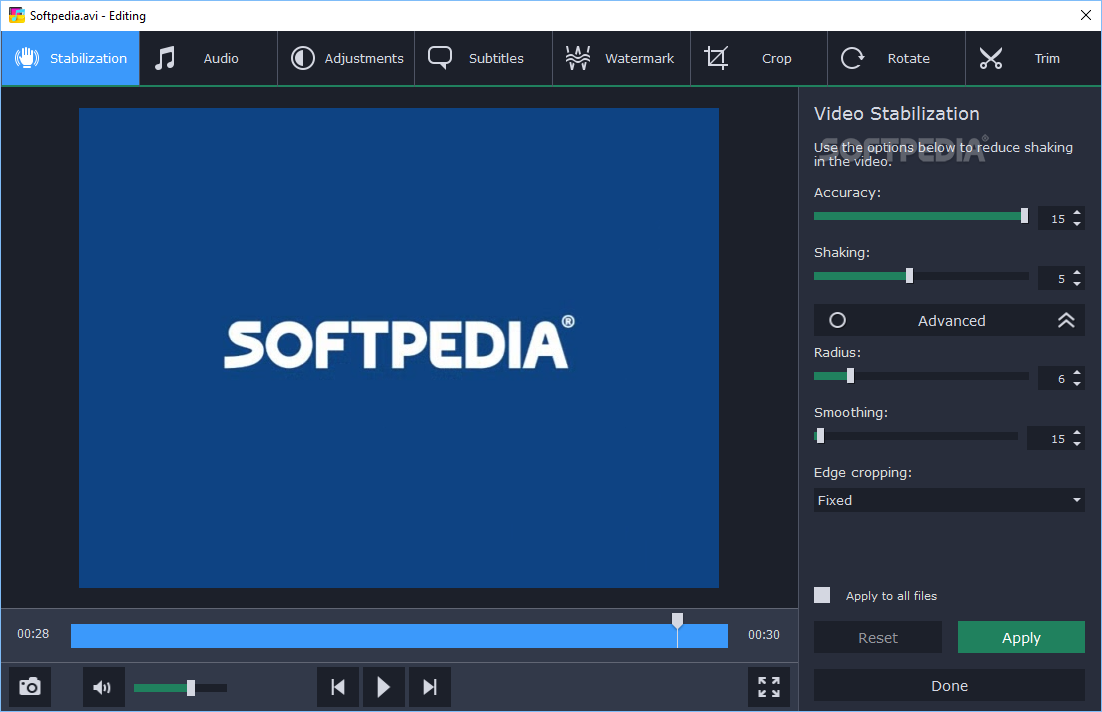This screenshot has height=712, width=1102.
Task: Increase the Shaking value
Action: (x=1077, y=273)
